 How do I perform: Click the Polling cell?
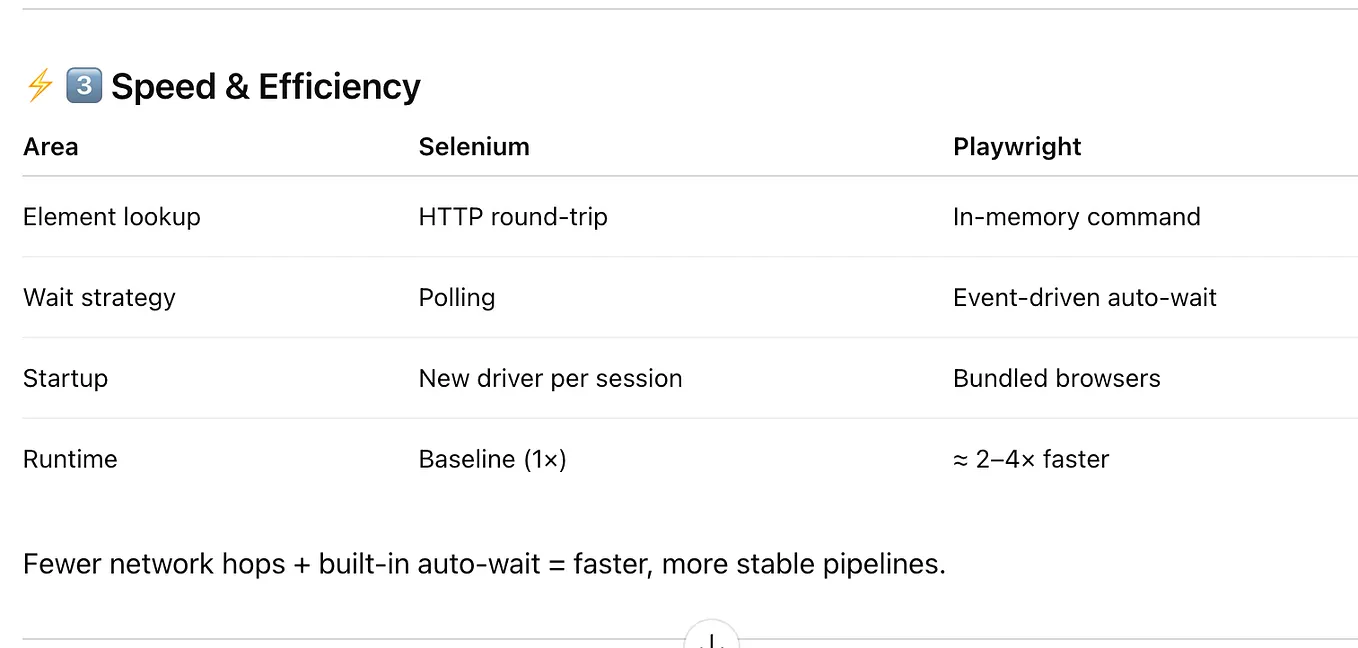pyautogui.click(x=457, y=298)
